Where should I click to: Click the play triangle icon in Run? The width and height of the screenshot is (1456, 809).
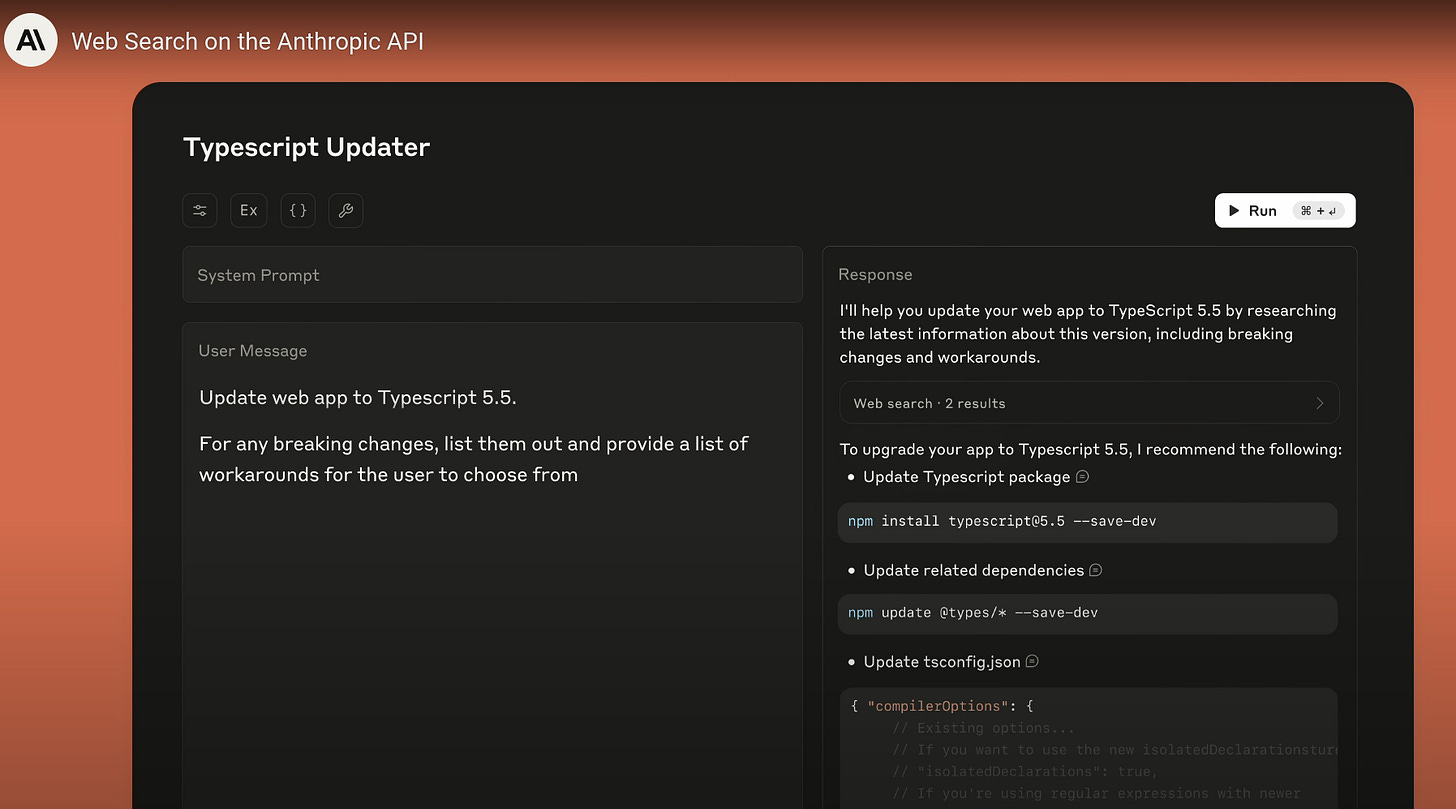(1235, 210)
